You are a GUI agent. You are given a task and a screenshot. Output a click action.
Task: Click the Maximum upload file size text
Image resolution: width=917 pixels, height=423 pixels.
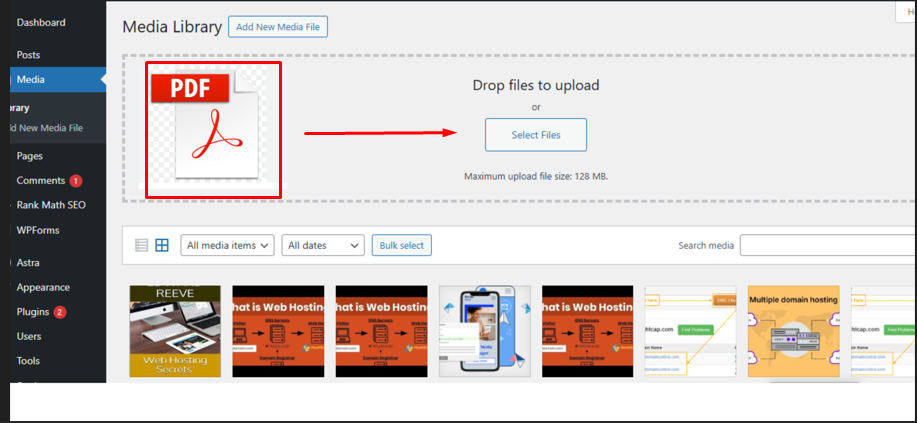tap(536, 176)
